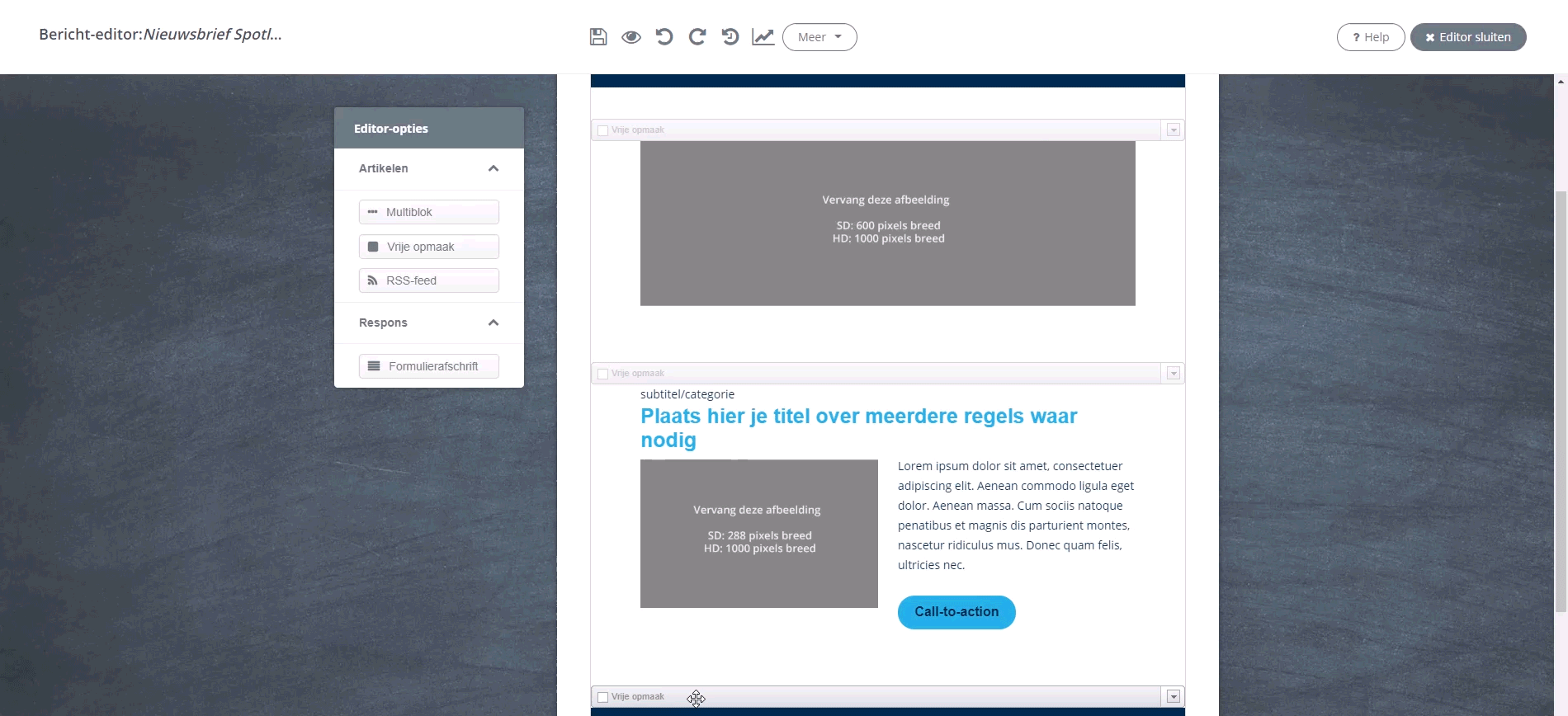
Task: Select the Multiblok article block
Action: [x=429, y=212]
